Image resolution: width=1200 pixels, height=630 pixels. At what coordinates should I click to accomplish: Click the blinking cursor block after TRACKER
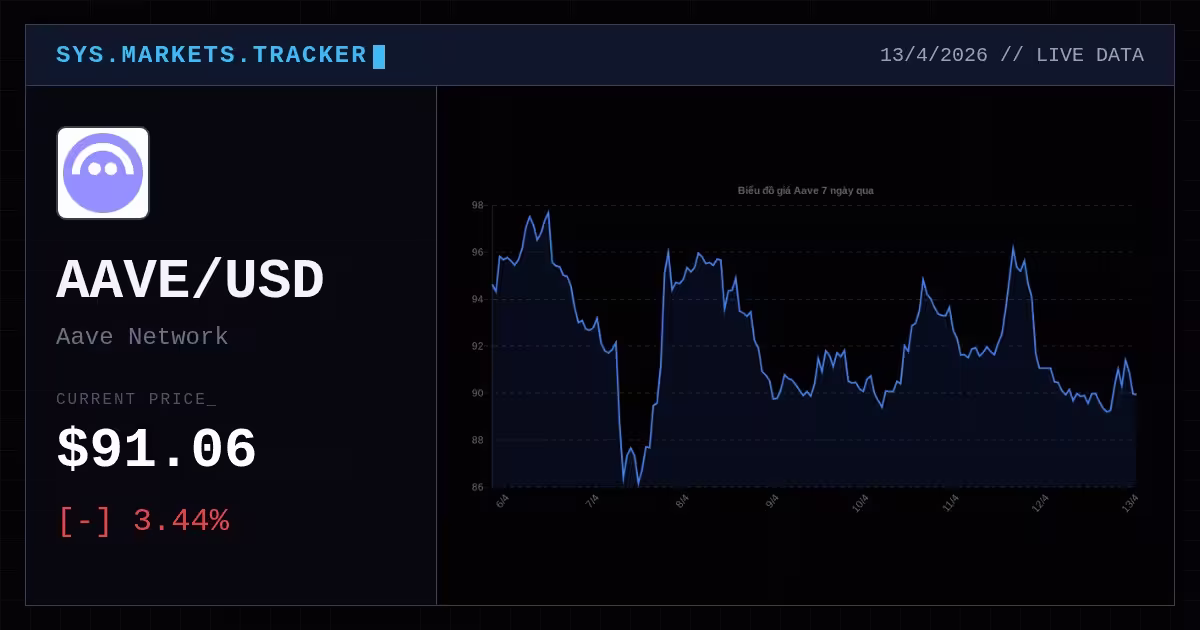(x=379, y=56)
